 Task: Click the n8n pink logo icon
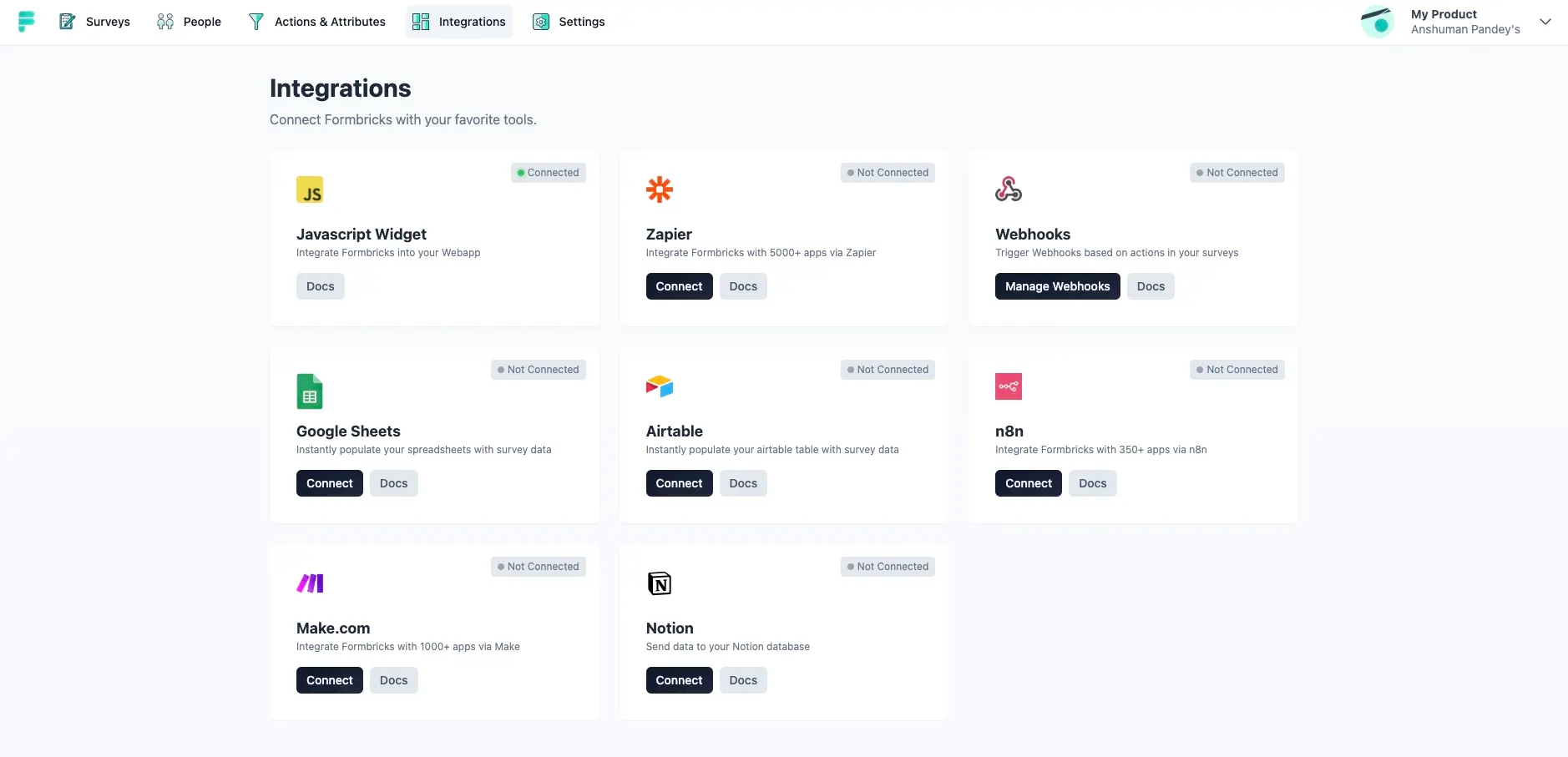[1009, 386]
